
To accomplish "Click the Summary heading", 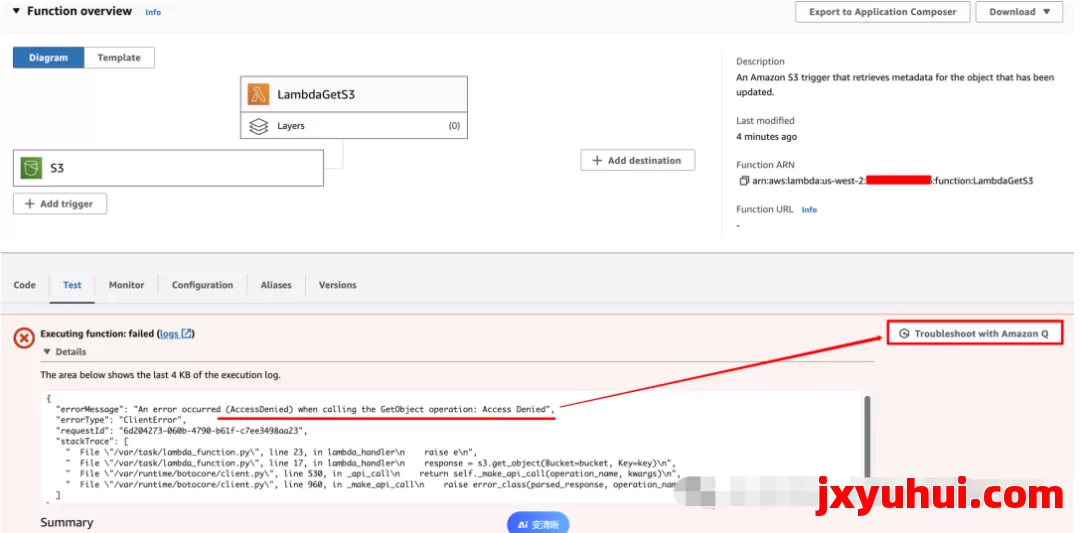I will click(x=67, y=523).
